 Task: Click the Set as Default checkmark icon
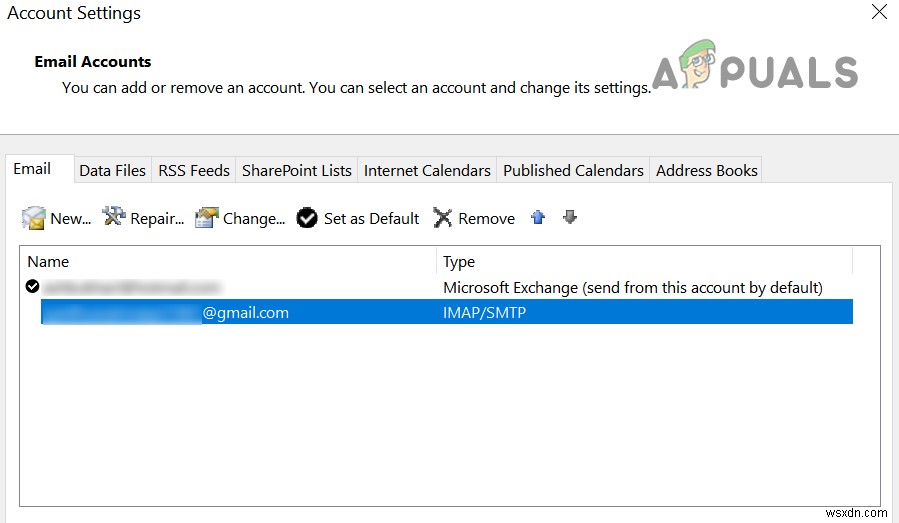[x=307, y=218]
